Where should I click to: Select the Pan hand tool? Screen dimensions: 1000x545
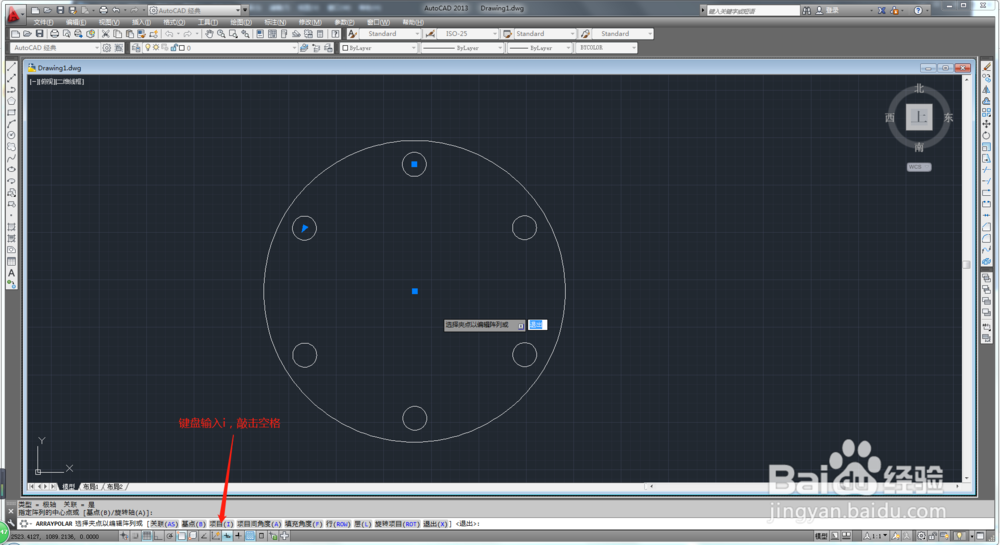coord(209,34)
